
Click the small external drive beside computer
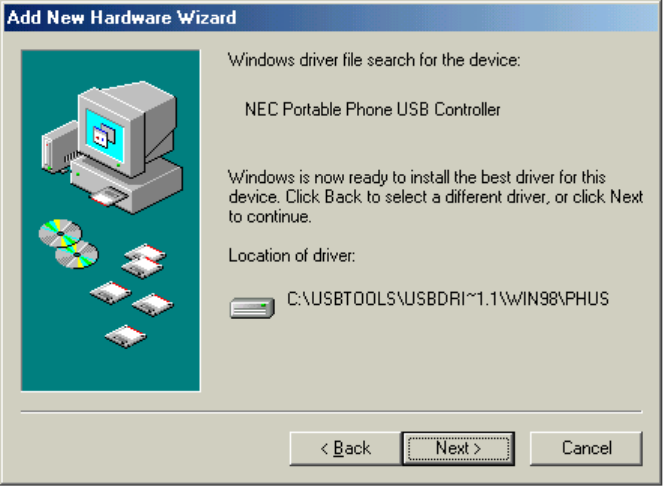[x=59, y=148]
